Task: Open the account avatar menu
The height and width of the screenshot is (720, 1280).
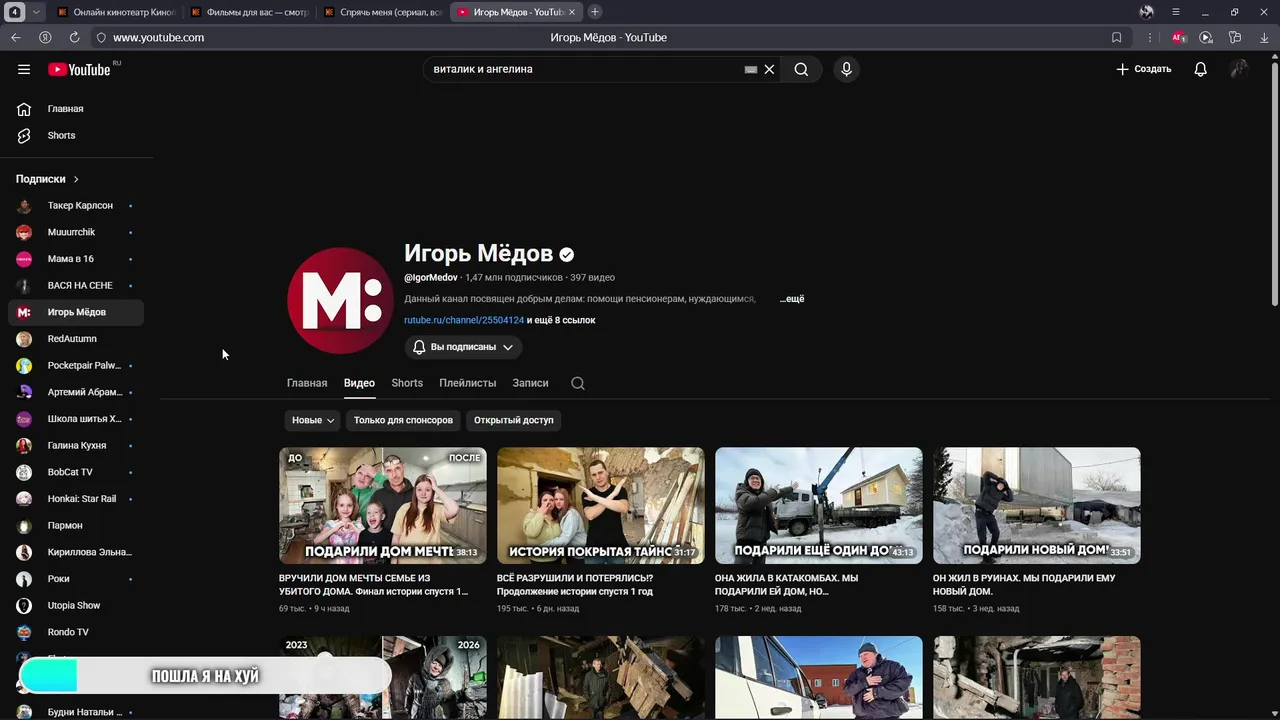Action: (1239, 69)
